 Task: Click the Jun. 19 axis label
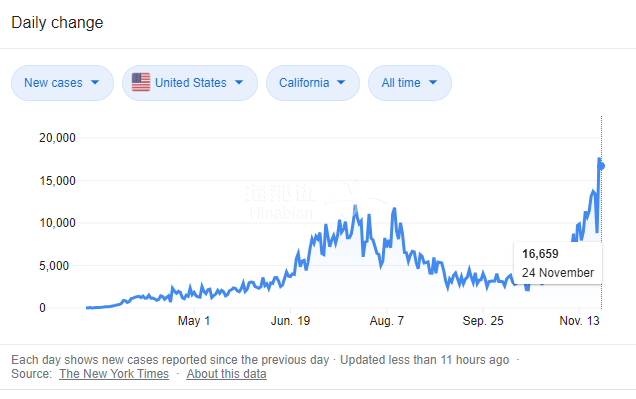point(290,321)
